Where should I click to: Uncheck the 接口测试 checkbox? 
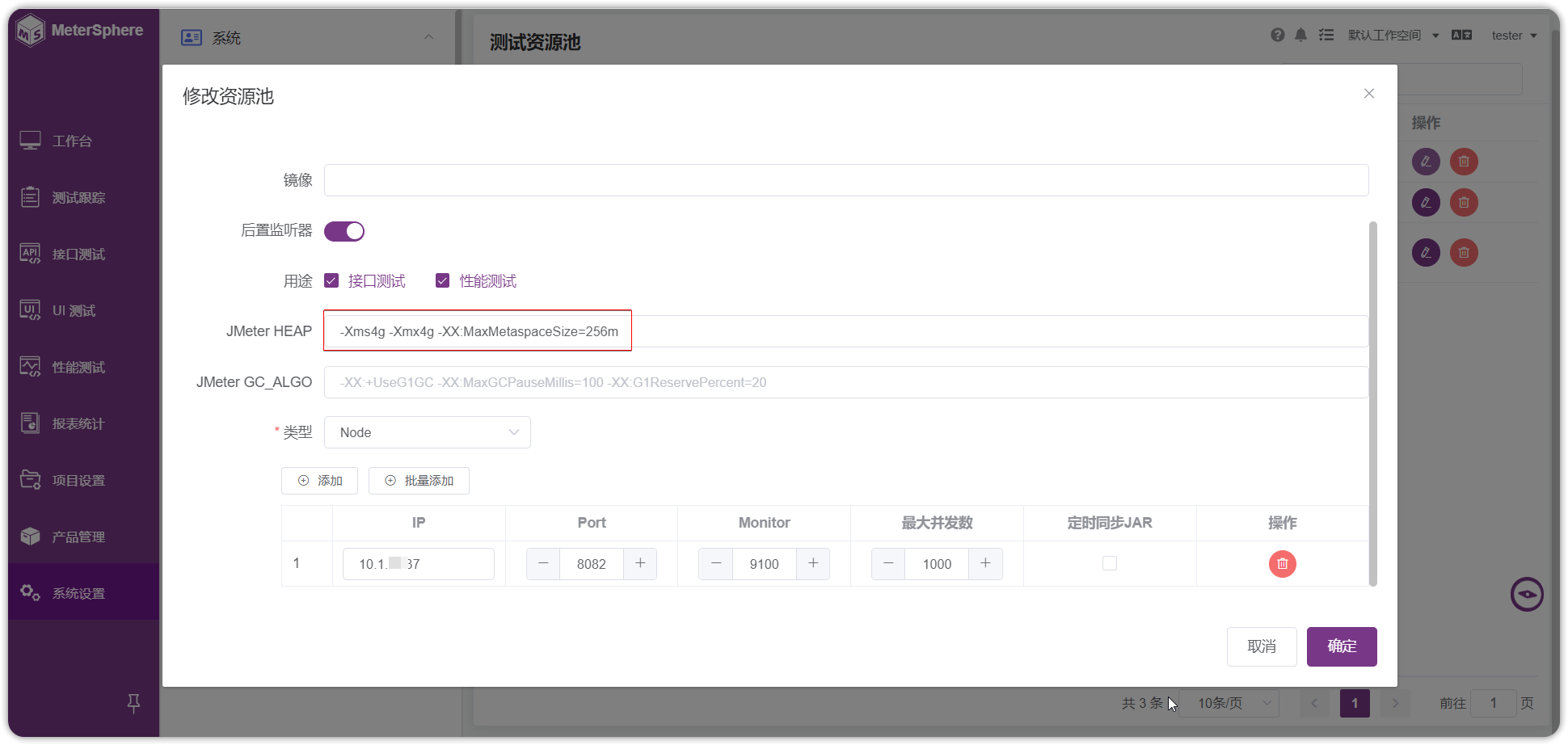tap(331, 280)
